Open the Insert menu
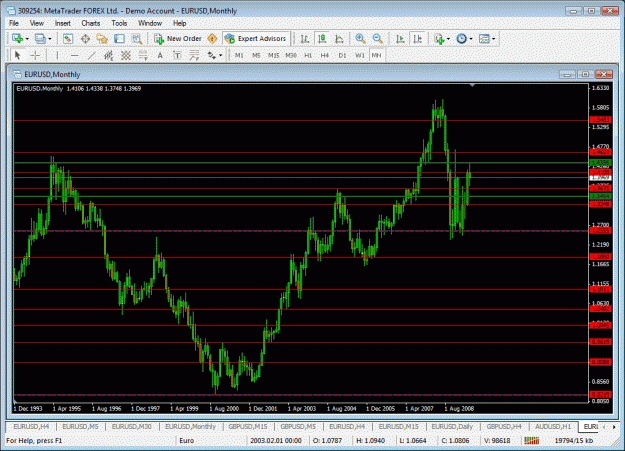This screenshot has width=625, height=451. click(63, 23)
